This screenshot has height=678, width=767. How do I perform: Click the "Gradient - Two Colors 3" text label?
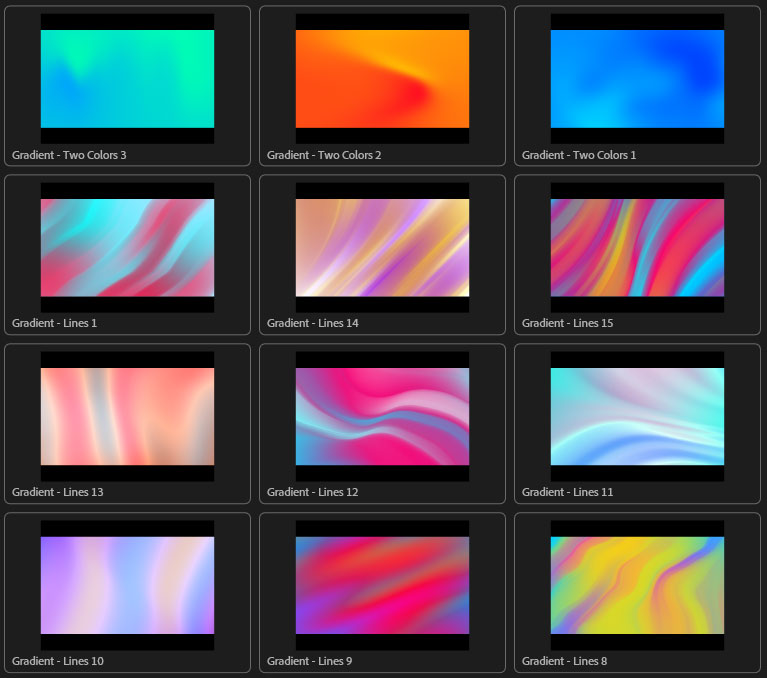69,155
